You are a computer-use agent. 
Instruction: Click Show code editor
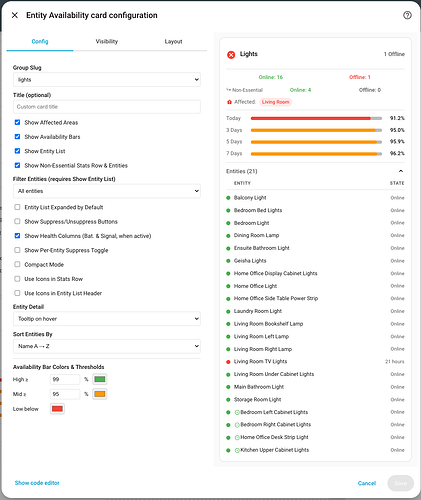37,483
